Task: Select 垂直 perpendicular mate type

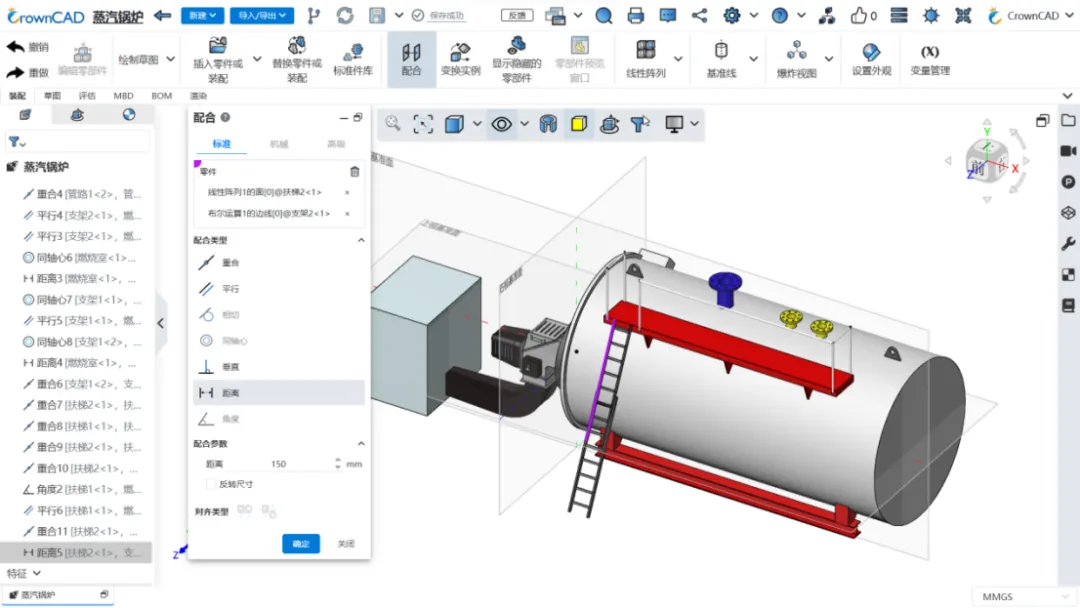Action: click(x=278, y=366)
